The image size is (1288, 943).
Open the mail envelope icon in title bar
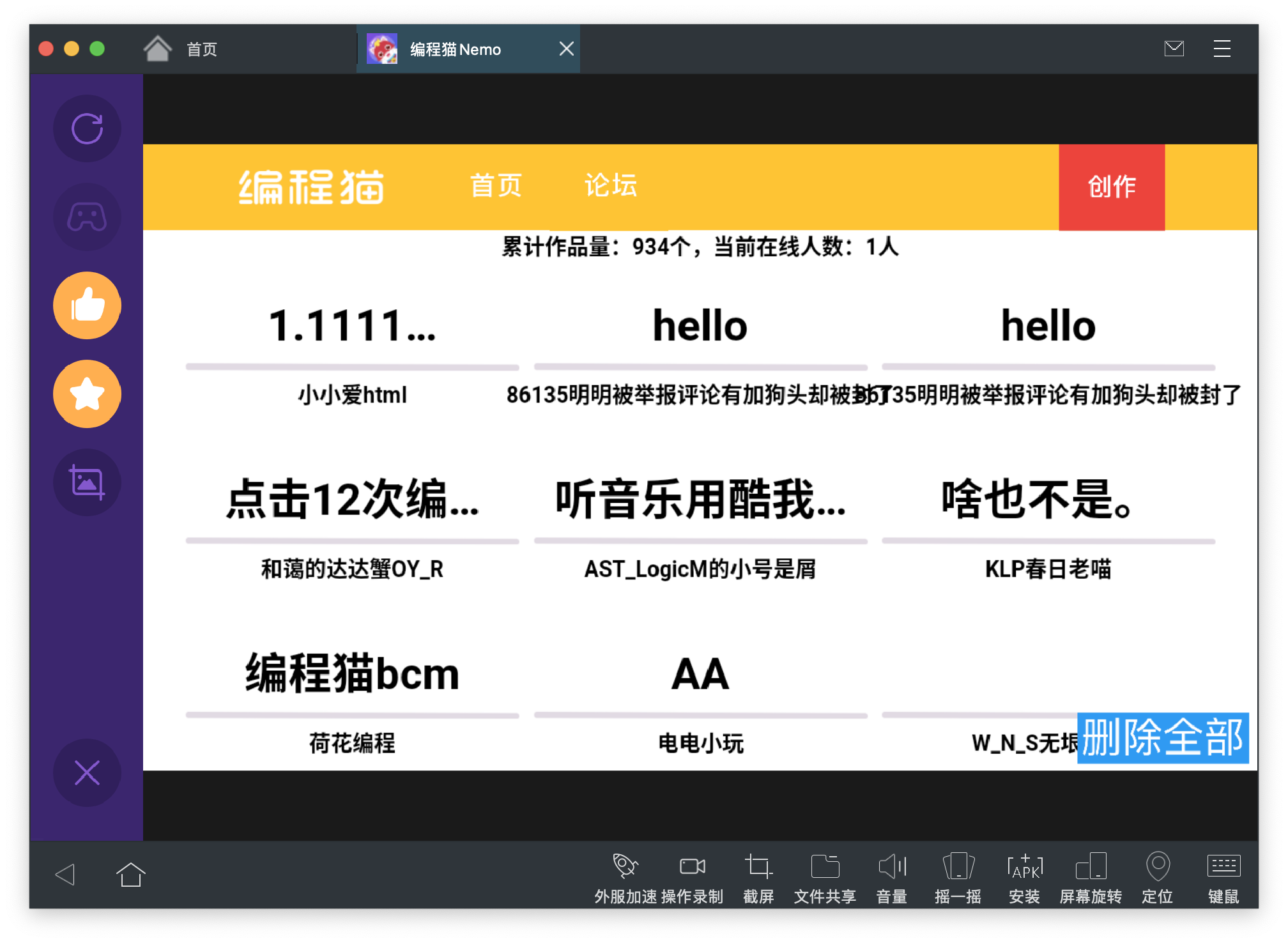coord(1174,49)
